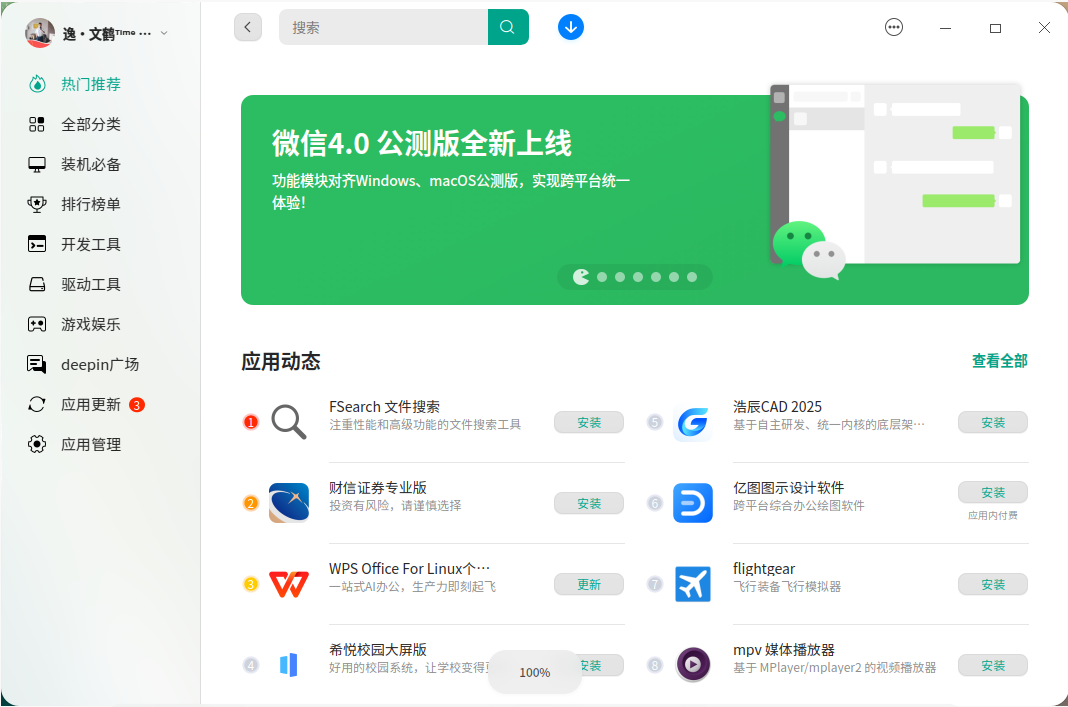Open the blue downloads manager icon

coord(571,27)
